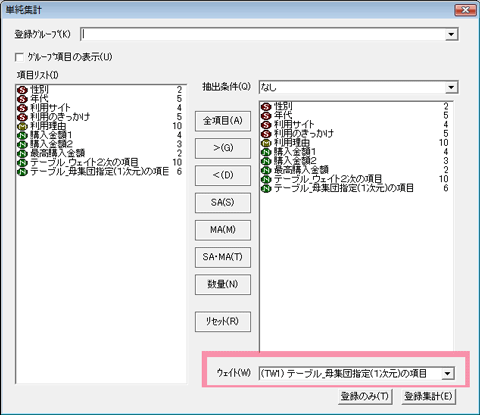Click the リセット(R) button
Screen dimensions: 480x415
point(223,322)
